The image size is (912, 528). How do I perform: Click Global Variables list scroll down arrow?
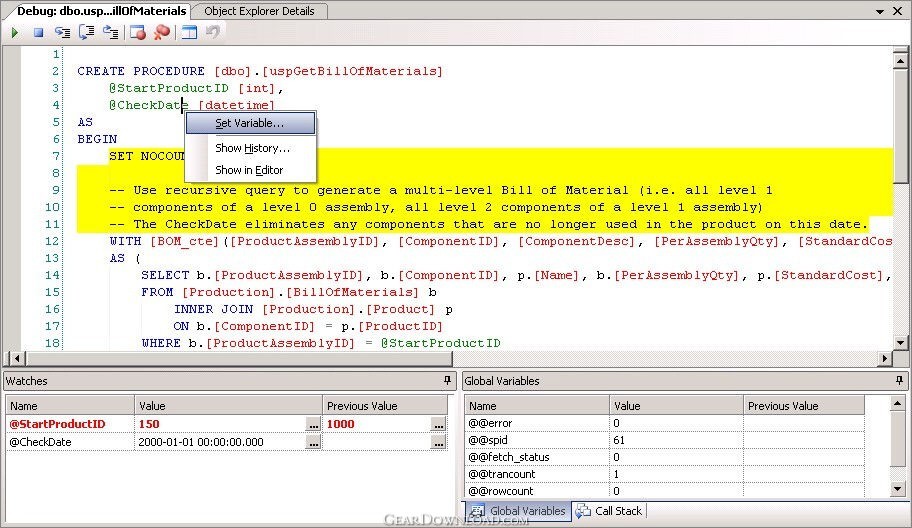click(897, 489)
